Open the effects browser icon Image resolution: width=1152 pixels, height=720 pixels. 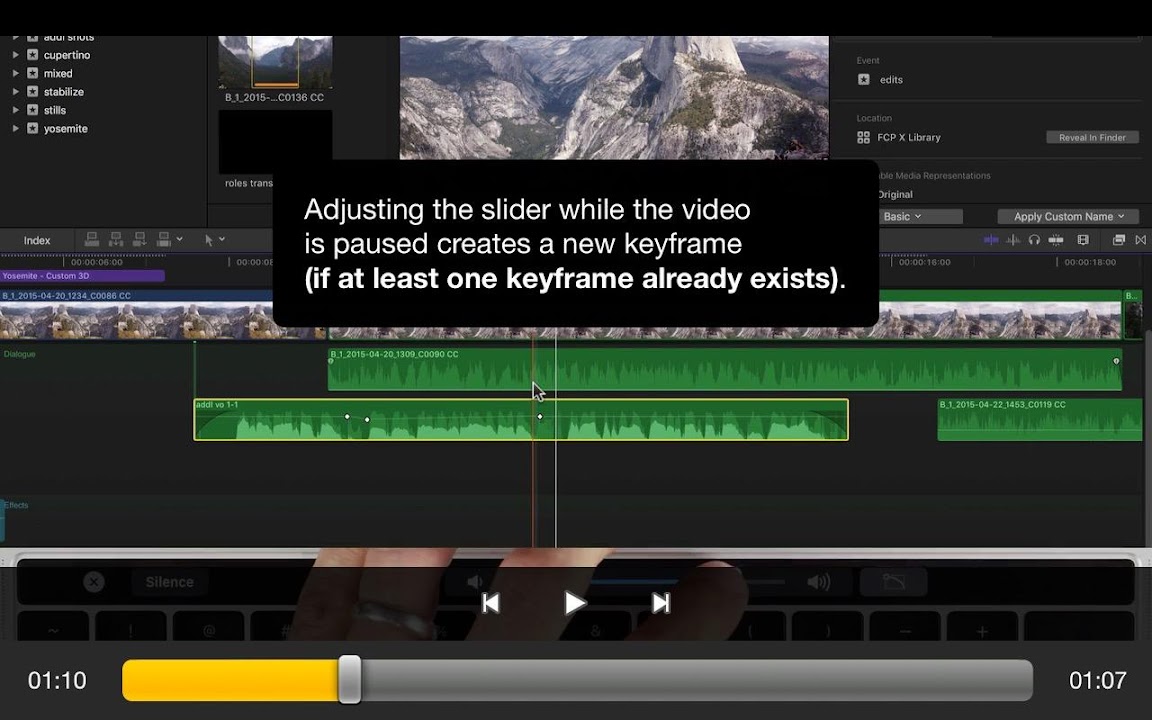point(1118,240)
